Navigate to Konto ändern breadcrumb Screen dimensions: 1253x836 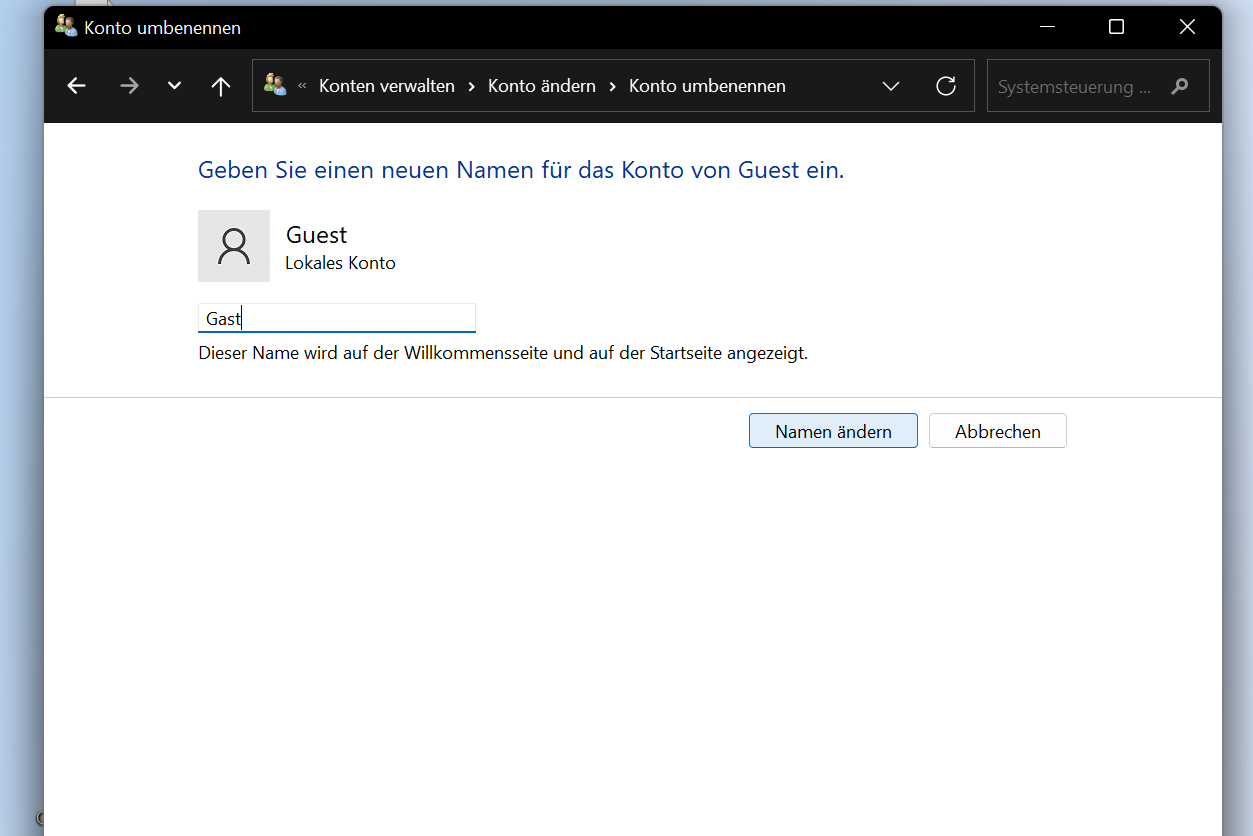pos(541,86)
